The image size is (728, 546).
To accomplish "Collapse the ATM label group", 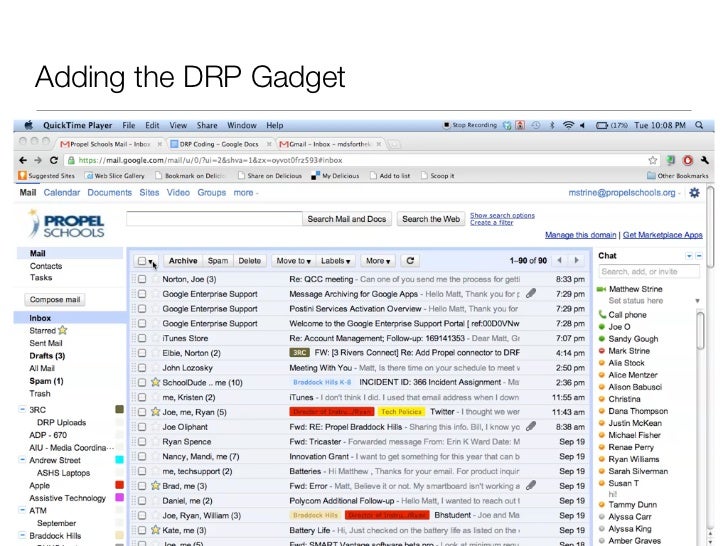I will coord(22,510).
